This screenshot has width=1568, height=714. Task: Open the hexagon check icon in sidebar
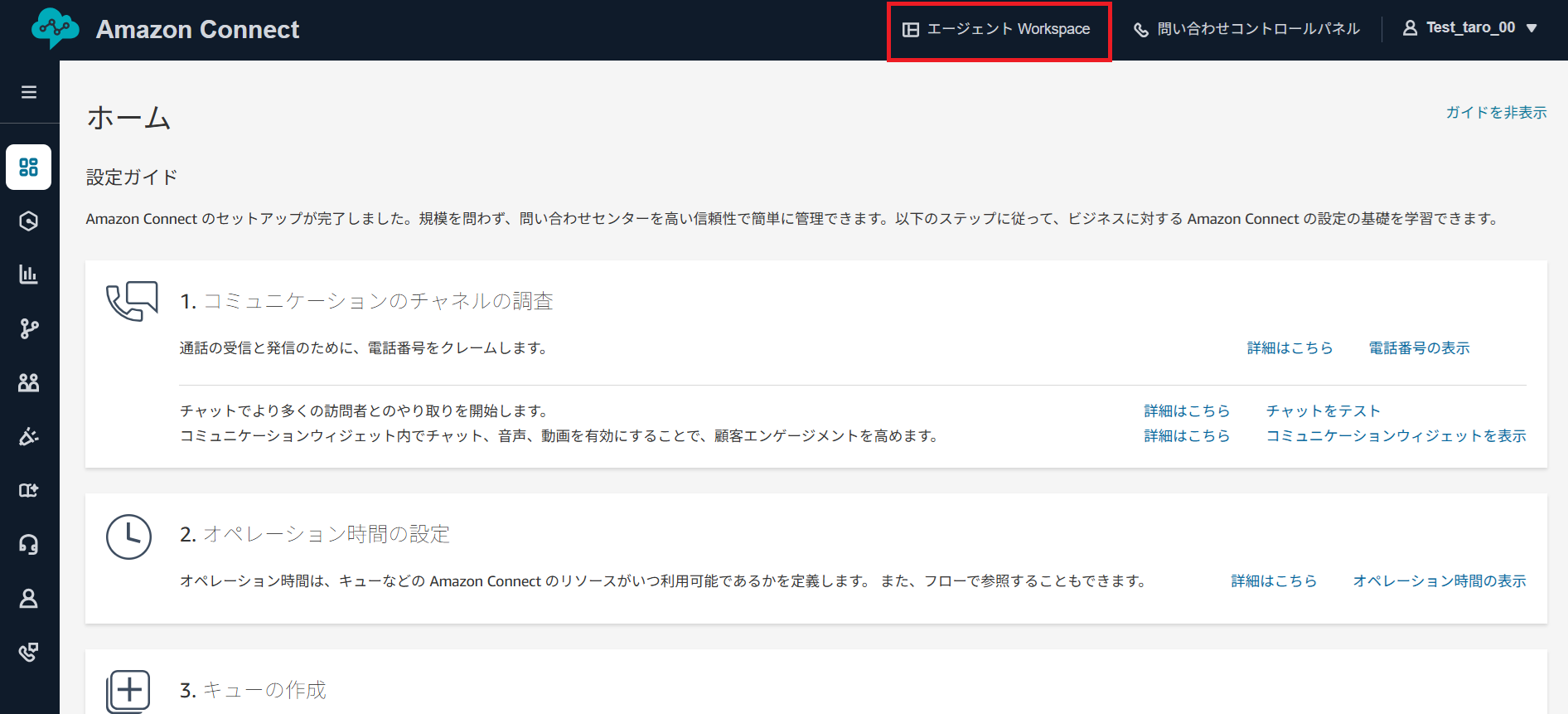coord(29,221)
